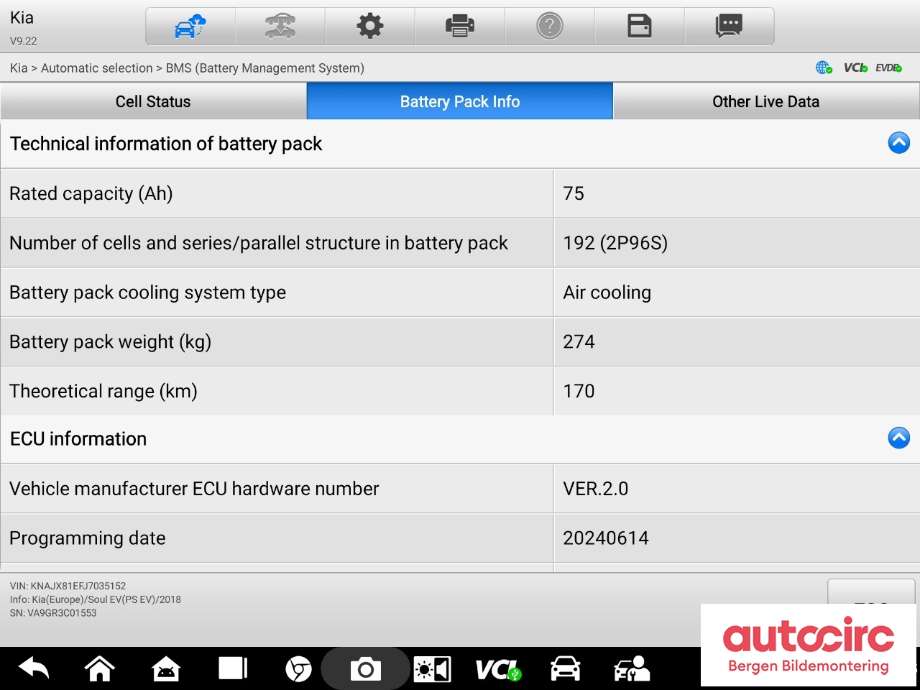Screen dimensions: 920x690
Task: Save the data with floppy disk icon
Action: click(x=640, y=26)
